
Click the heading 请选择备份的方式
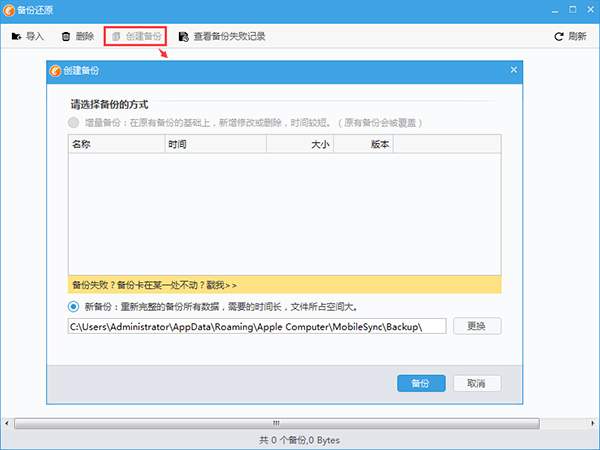109,104
